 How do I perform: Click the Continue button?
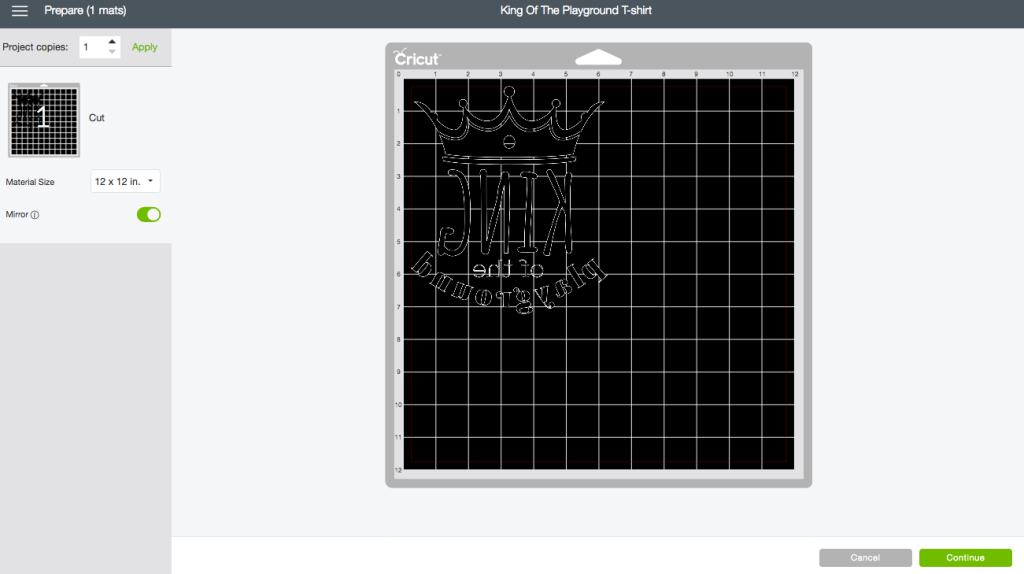(x=965, y=558)
